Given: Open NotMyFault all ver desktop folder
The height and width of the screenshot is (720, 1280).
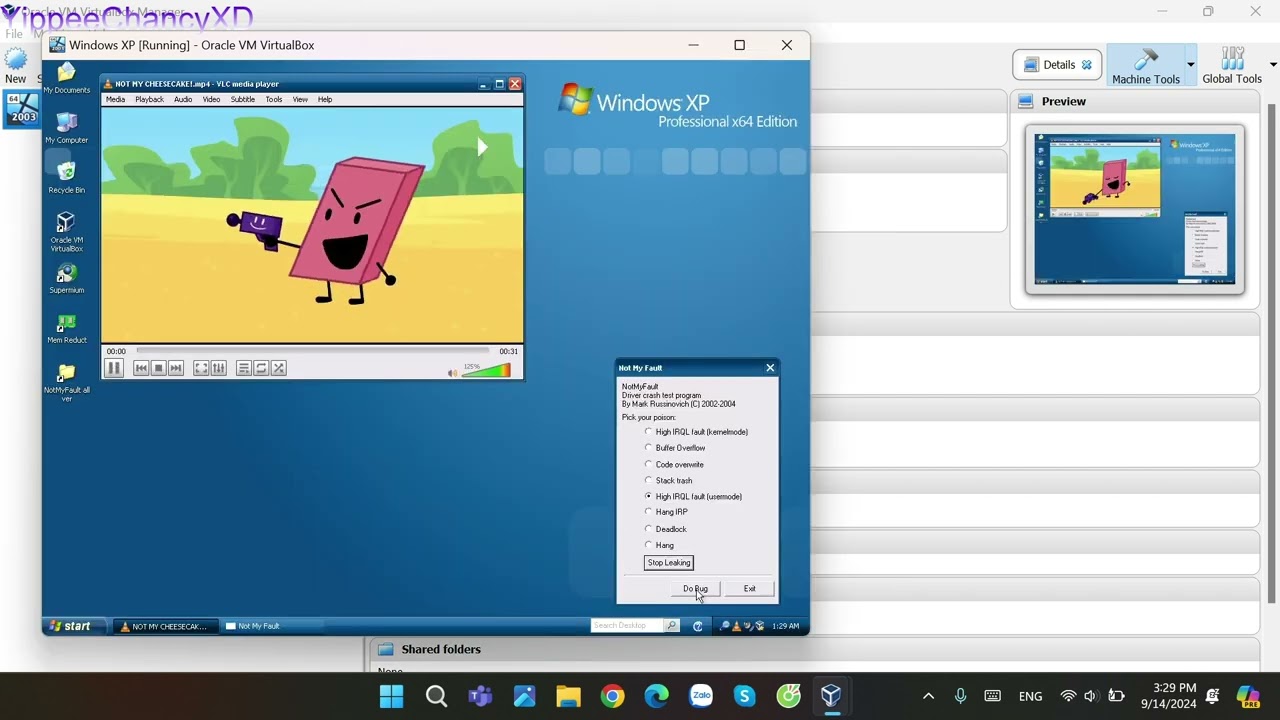Looking at the screenshot, I should pos(67,382).
